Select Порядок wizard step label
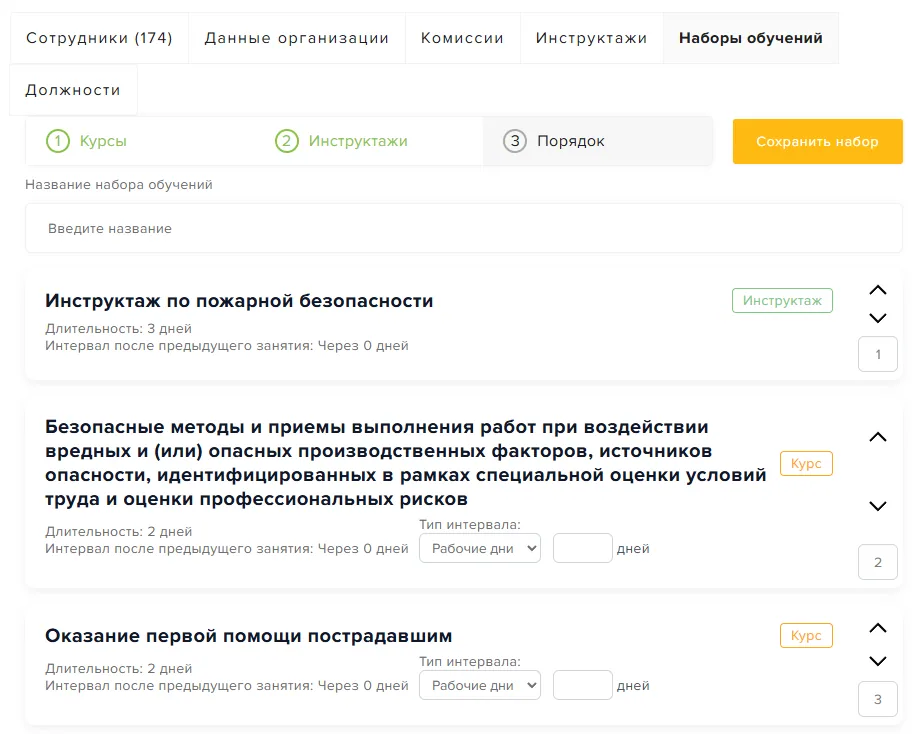Image resolution: width=923 pixels, height=734 pixels. [x=570, y=141]
